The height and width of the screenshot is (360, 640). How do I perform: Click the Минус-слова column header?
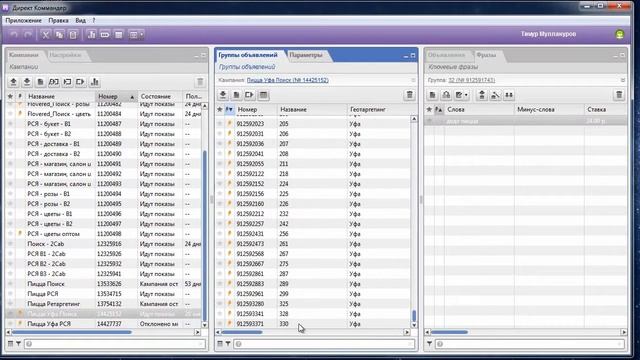[x=549, y=109]
